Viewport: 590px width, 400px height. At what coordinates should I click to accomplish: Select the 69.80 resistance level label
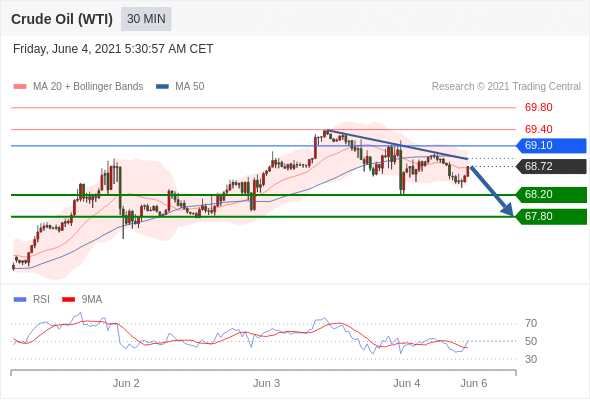[538, 107]
